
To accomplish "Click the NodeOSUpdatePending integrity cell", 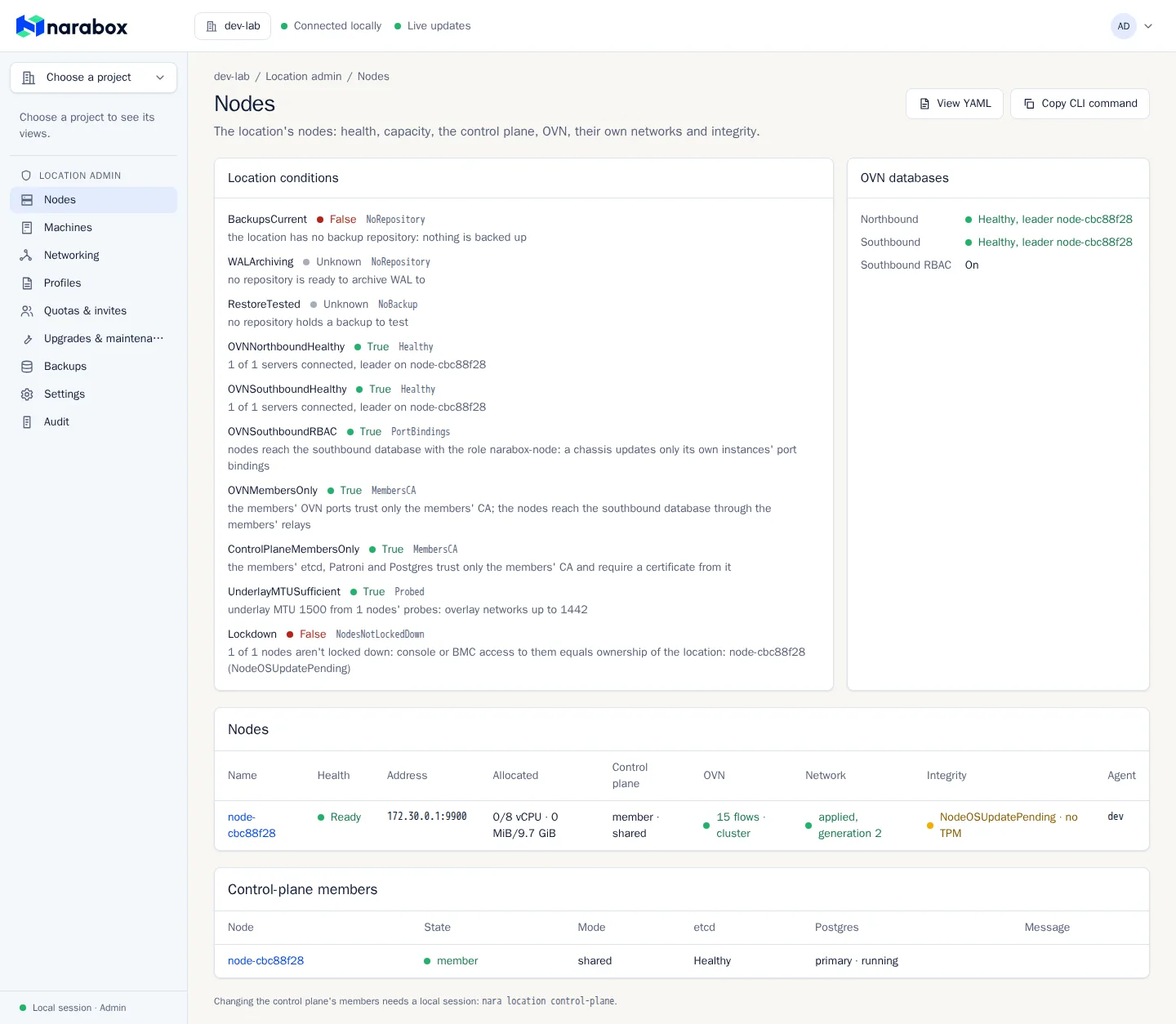I will [1003, 826].
